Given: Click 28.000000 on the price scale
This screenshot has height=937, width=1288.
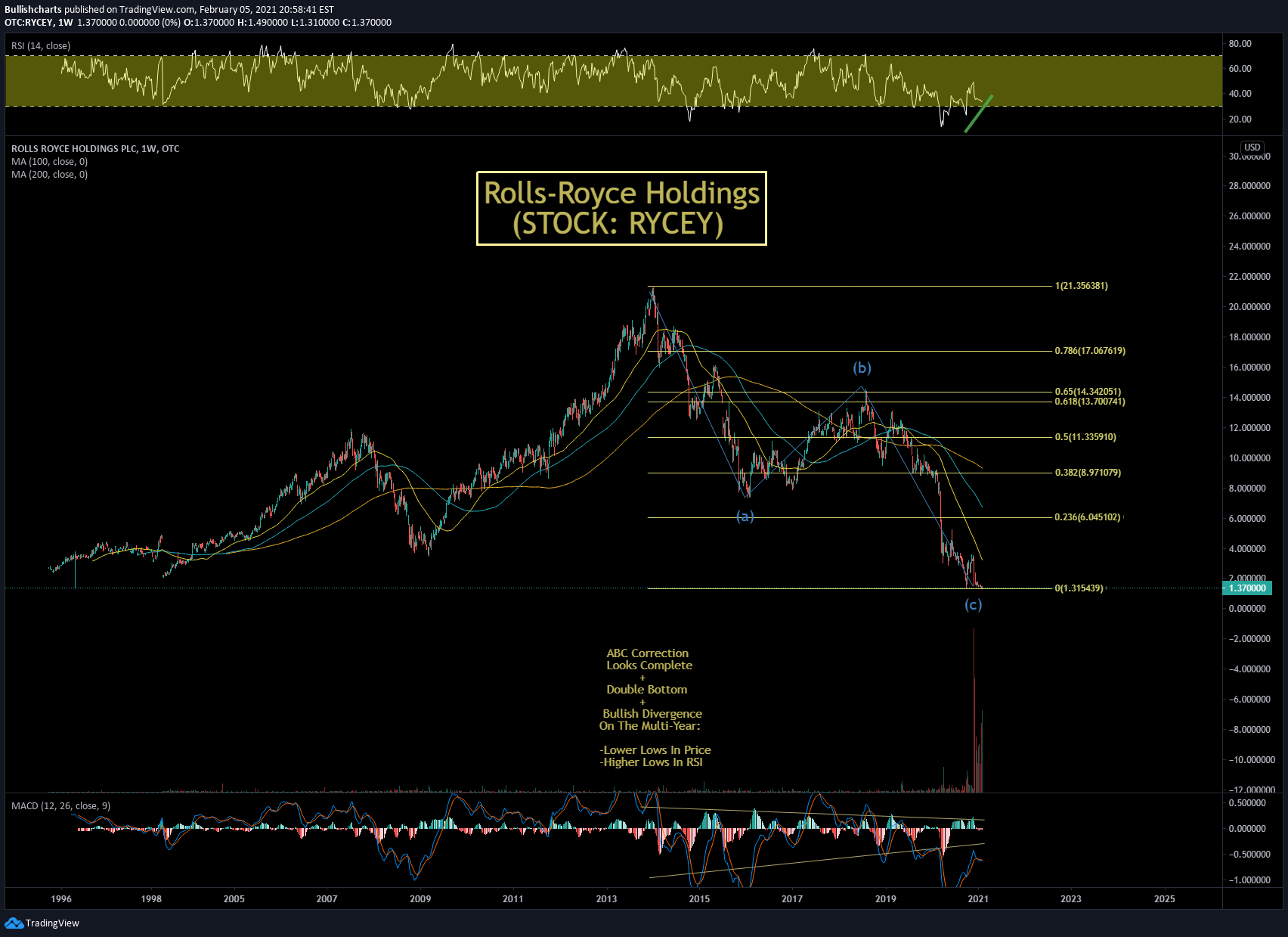Looking at the screenshot, I should (x=1249, y=186).
